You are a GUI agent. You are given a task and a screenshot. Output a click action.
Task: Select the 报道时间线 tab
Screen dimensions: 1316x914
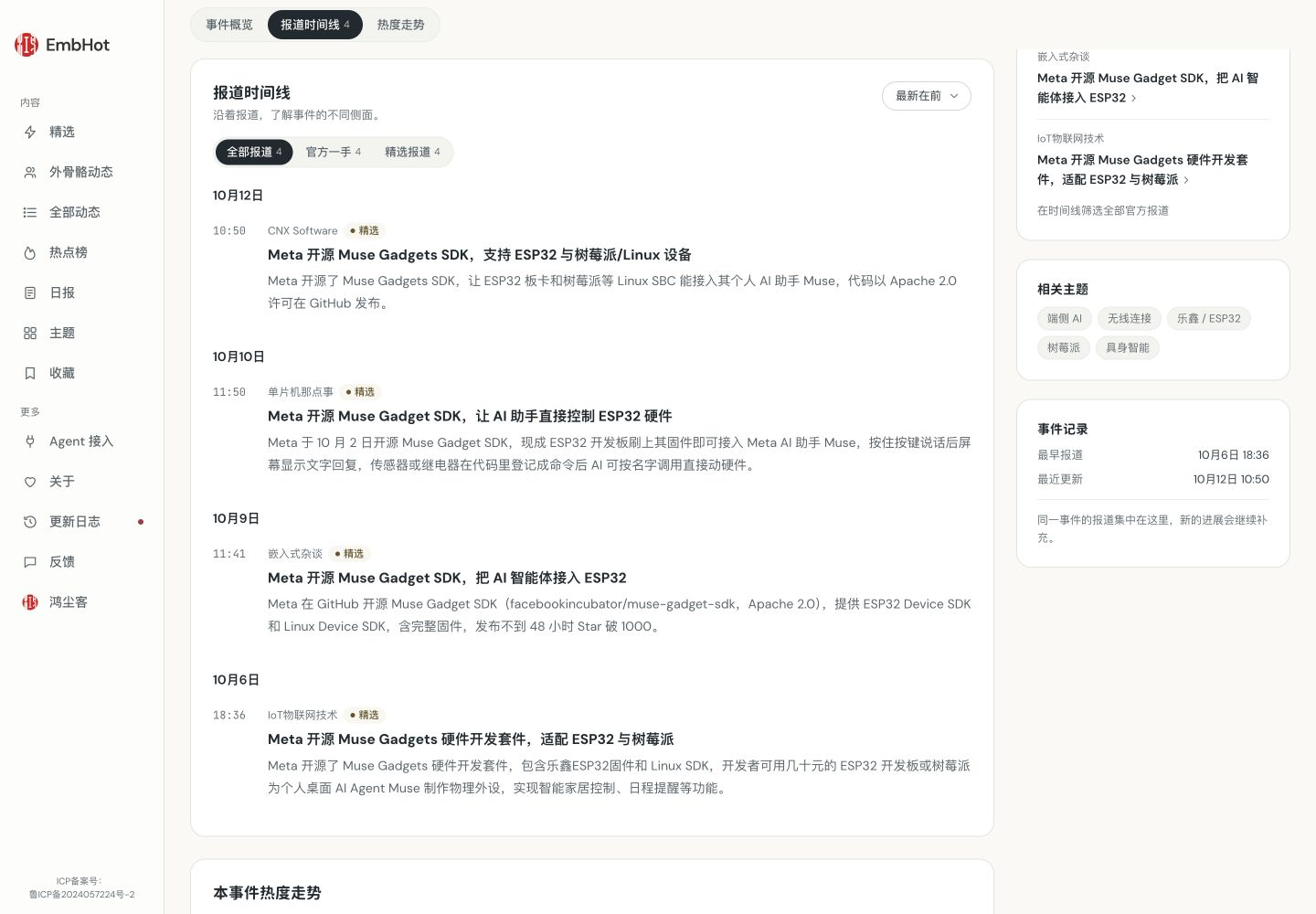315,25
